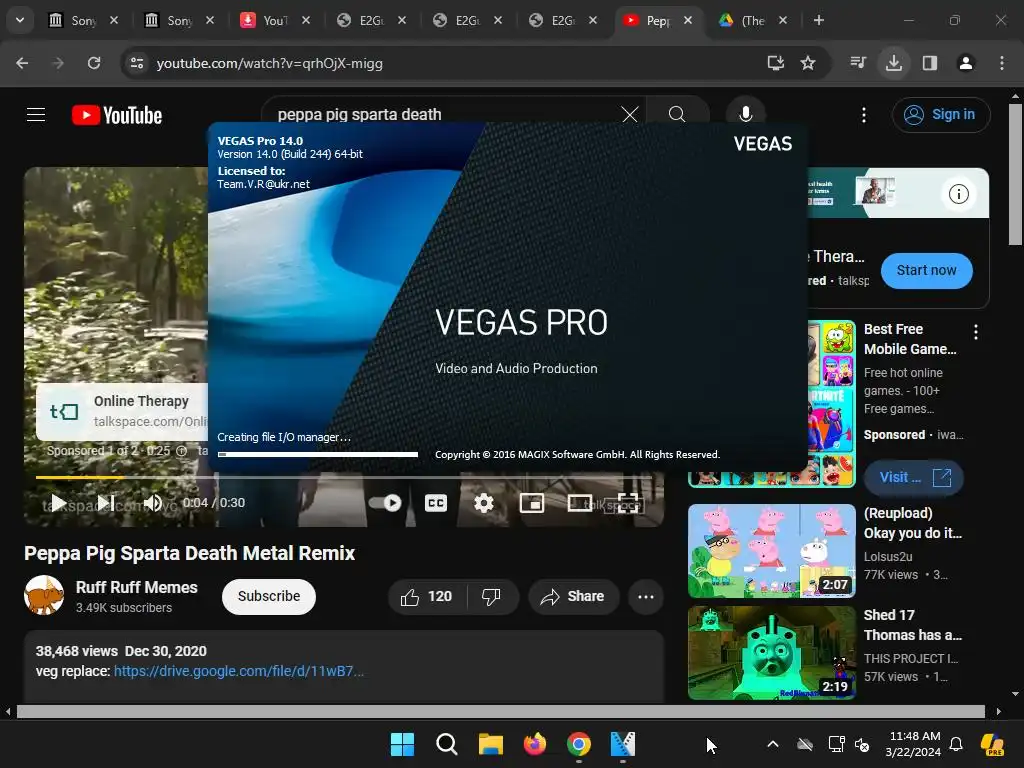Like the video with 120 likes

pos(426,596)
